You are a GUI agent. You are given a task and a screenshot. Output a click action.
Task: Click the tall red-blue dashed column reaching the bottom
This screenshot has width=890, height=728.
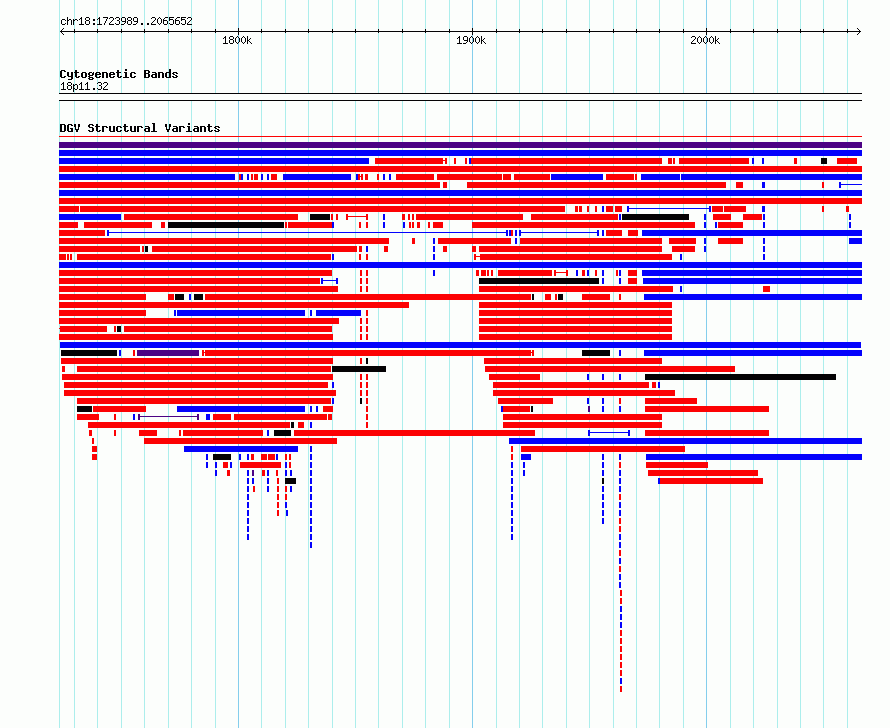point(620,573)
